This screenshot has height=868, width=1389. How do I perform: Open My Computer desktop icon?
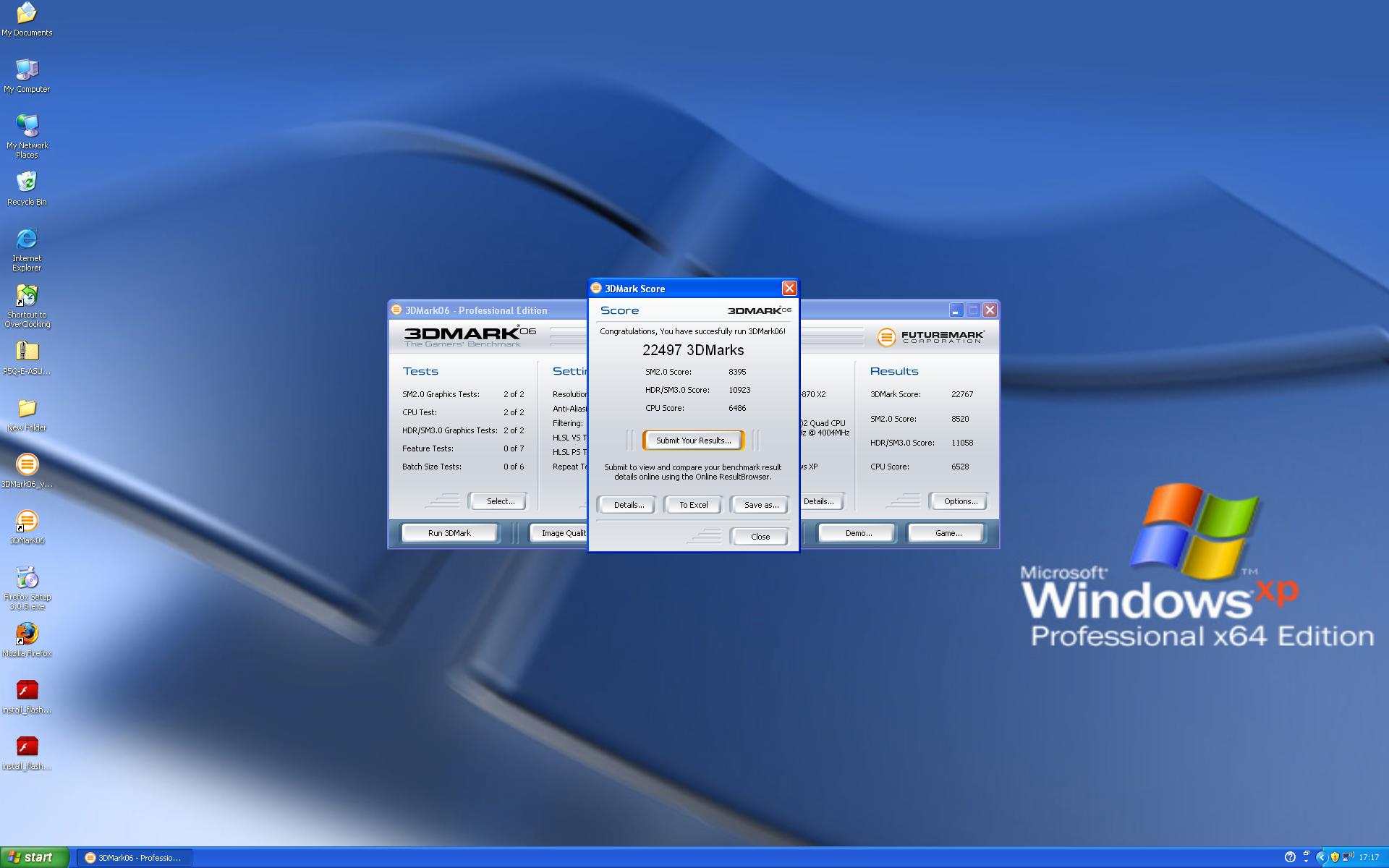tap(27, 76)
